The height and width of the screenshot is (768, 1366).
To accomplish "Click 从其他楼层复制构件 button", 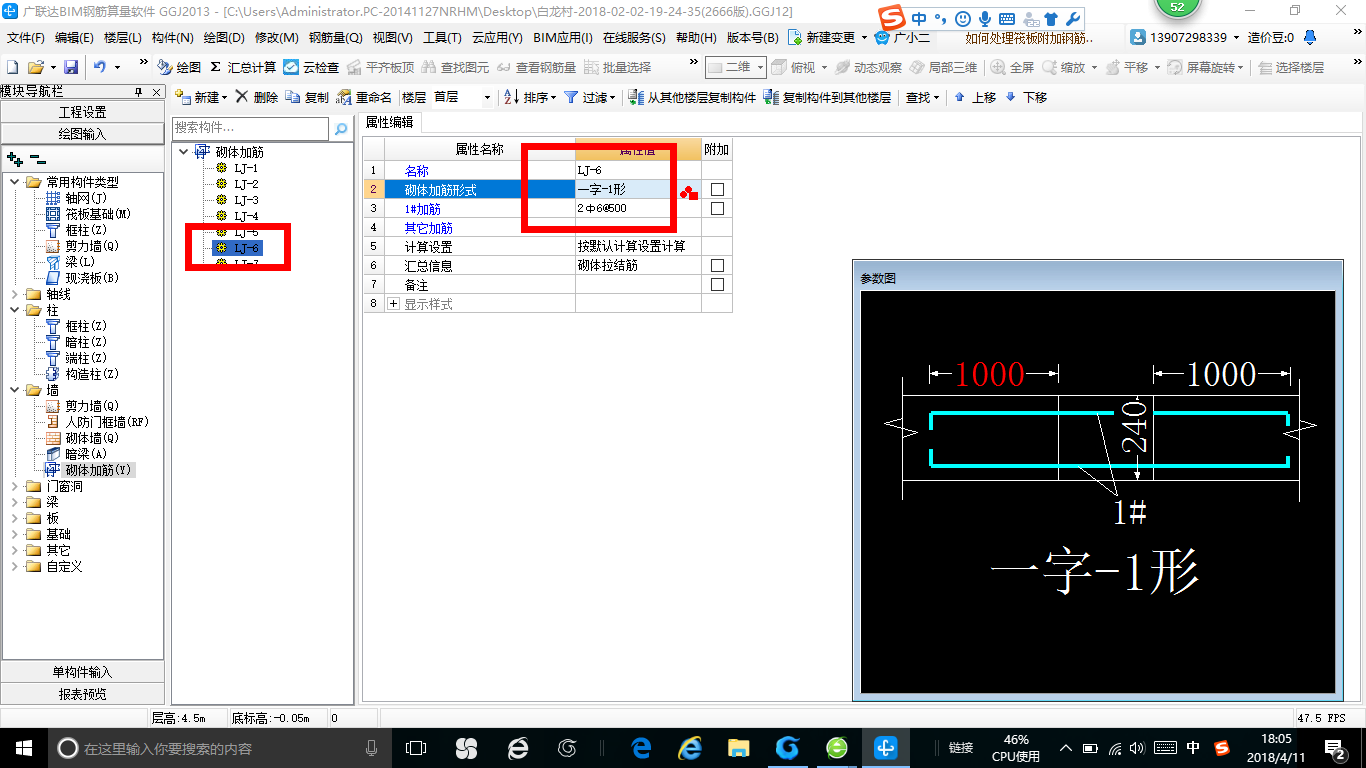I will pos(692,97).
